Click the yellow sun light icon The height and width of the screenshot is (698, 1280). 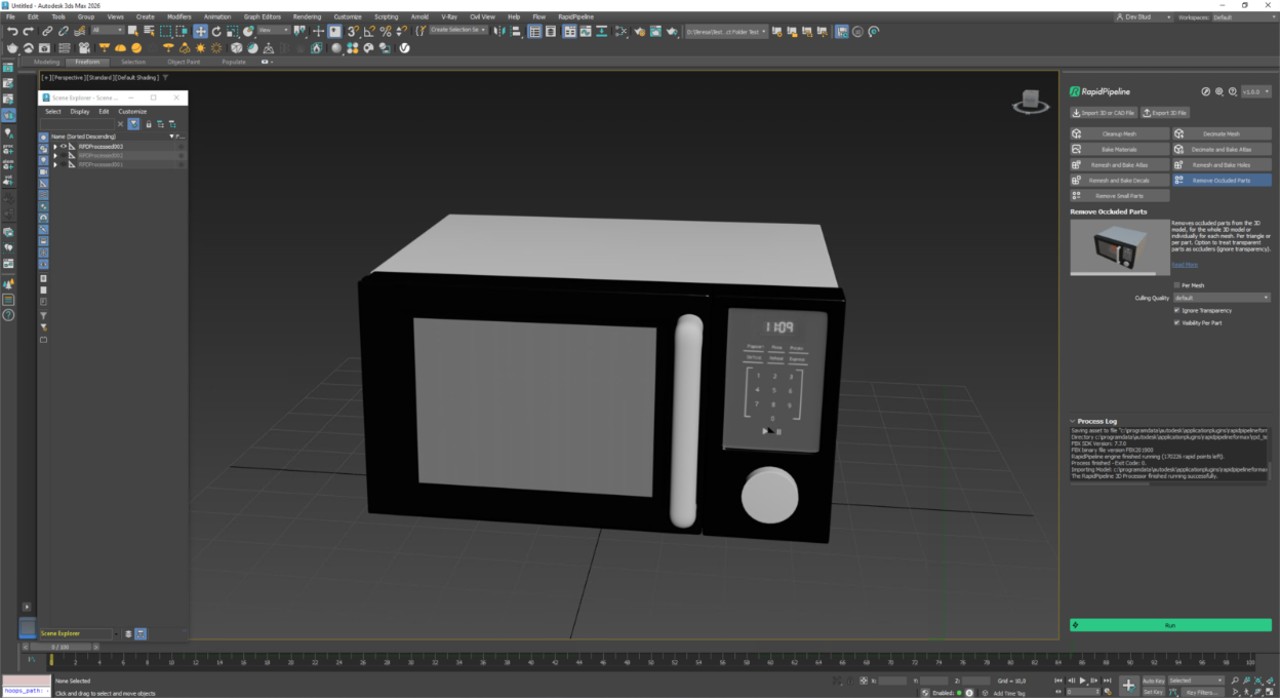click(200, 48)
